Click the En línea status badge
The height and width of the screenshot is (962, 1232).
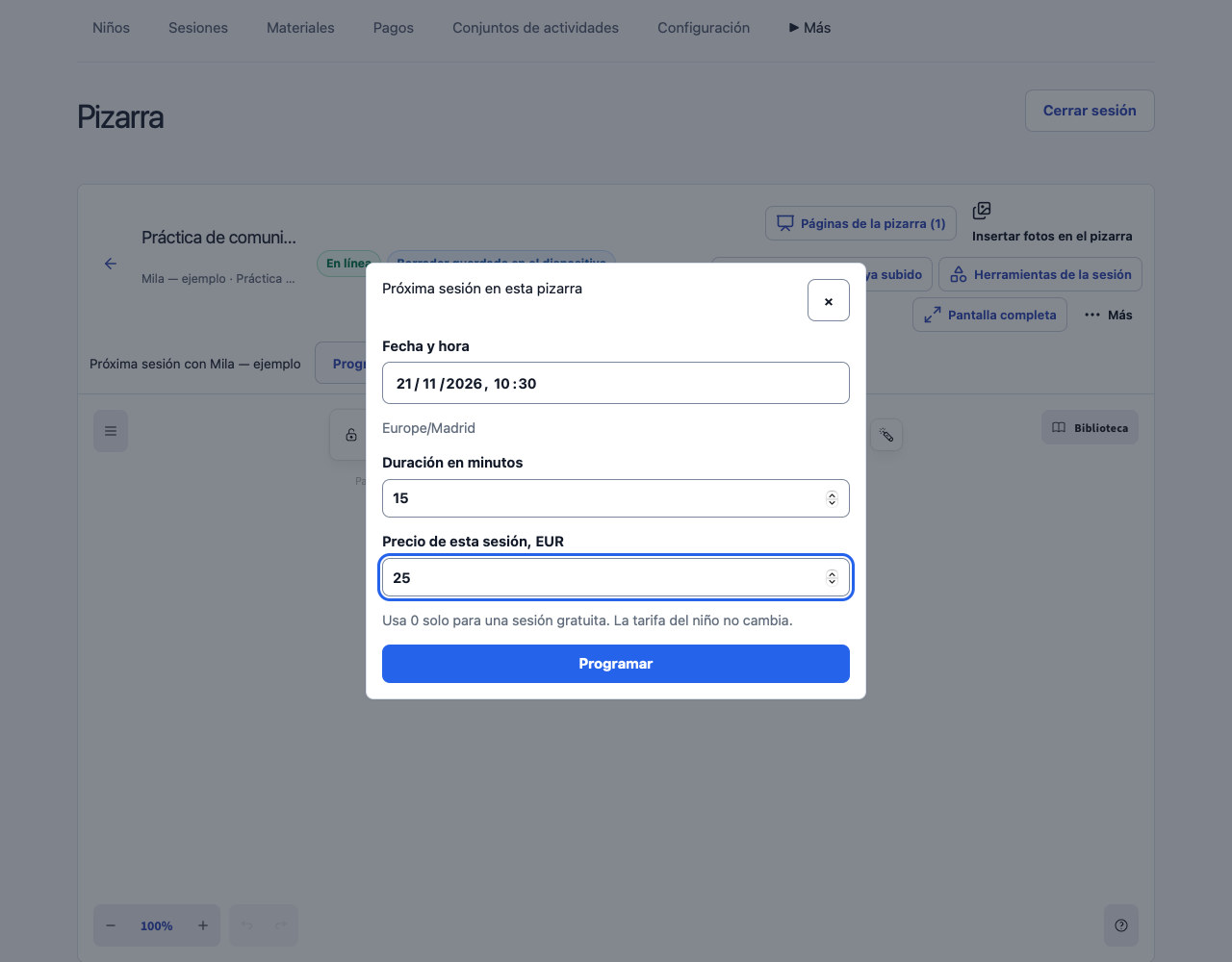347,264
